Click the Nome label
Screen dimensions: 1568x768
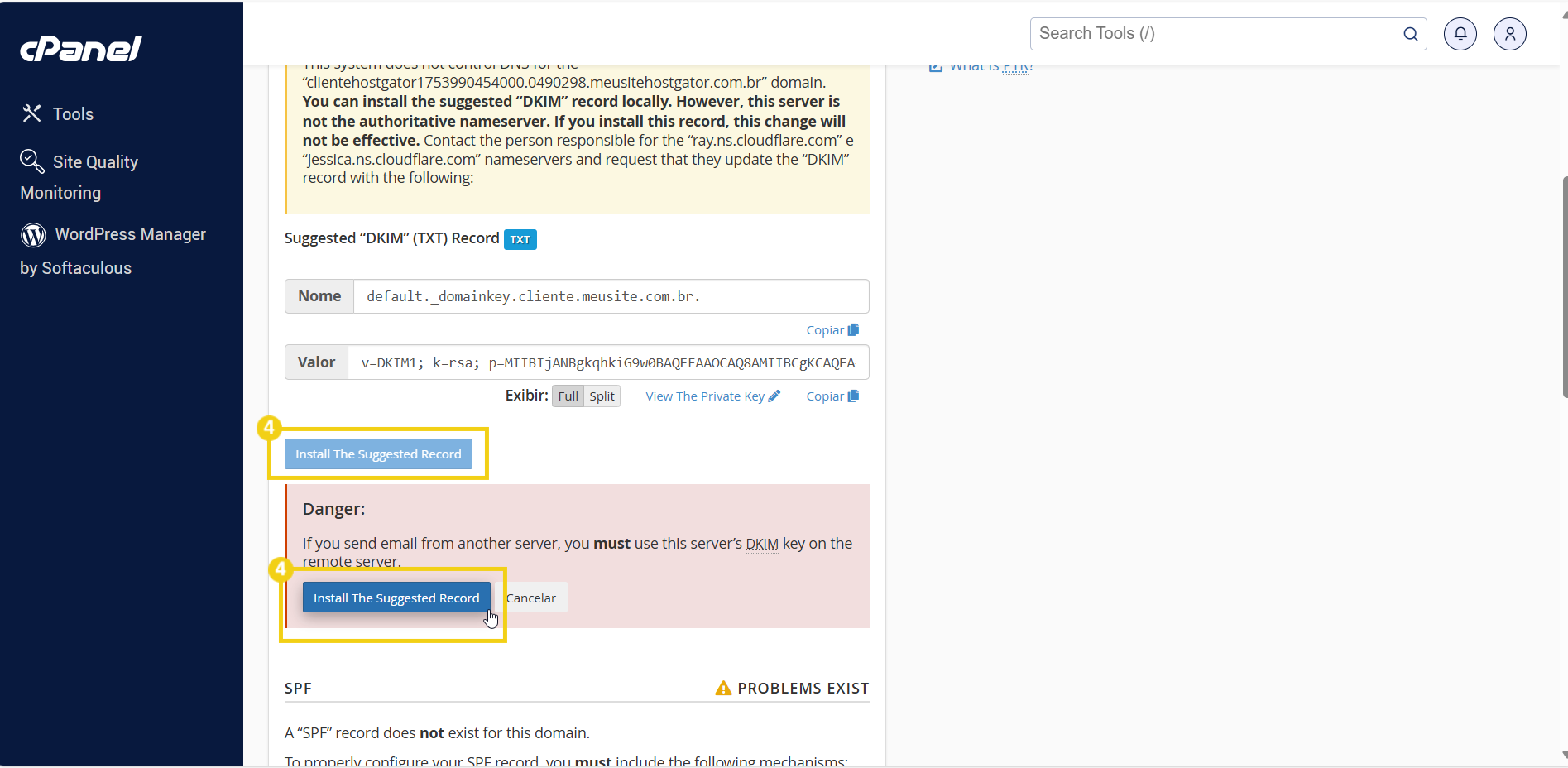(319, 296)
